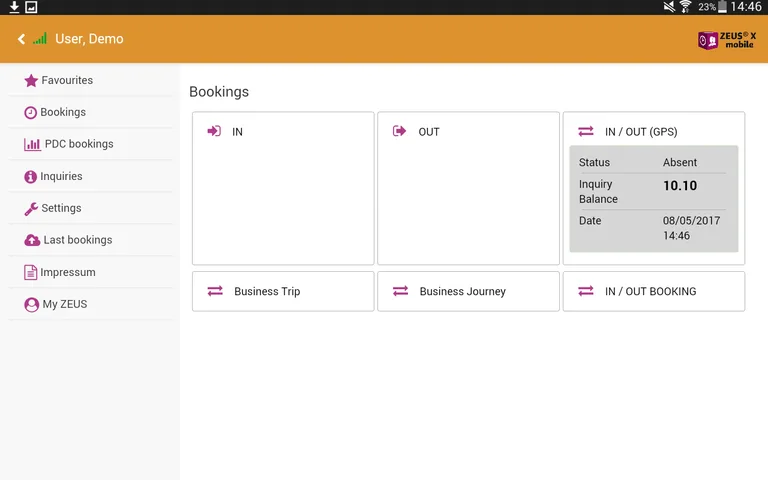The width and height of the screenshot is (768, 480).
Task: Click the Bookings clock icon
Action: pyautogui.click(x=31, y=112)
